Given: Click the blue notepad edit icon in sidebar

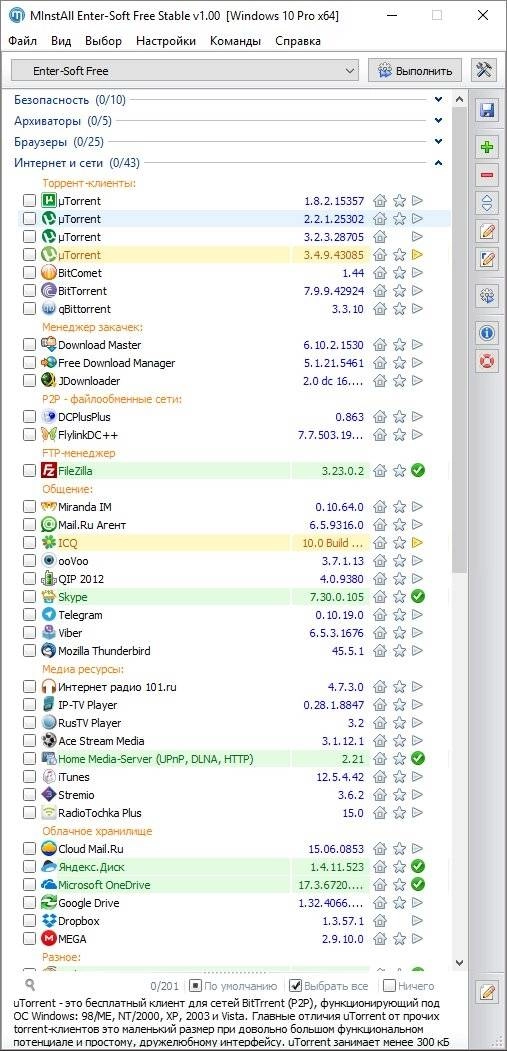Looking at the screenshot, I should [x=487, y=259].
